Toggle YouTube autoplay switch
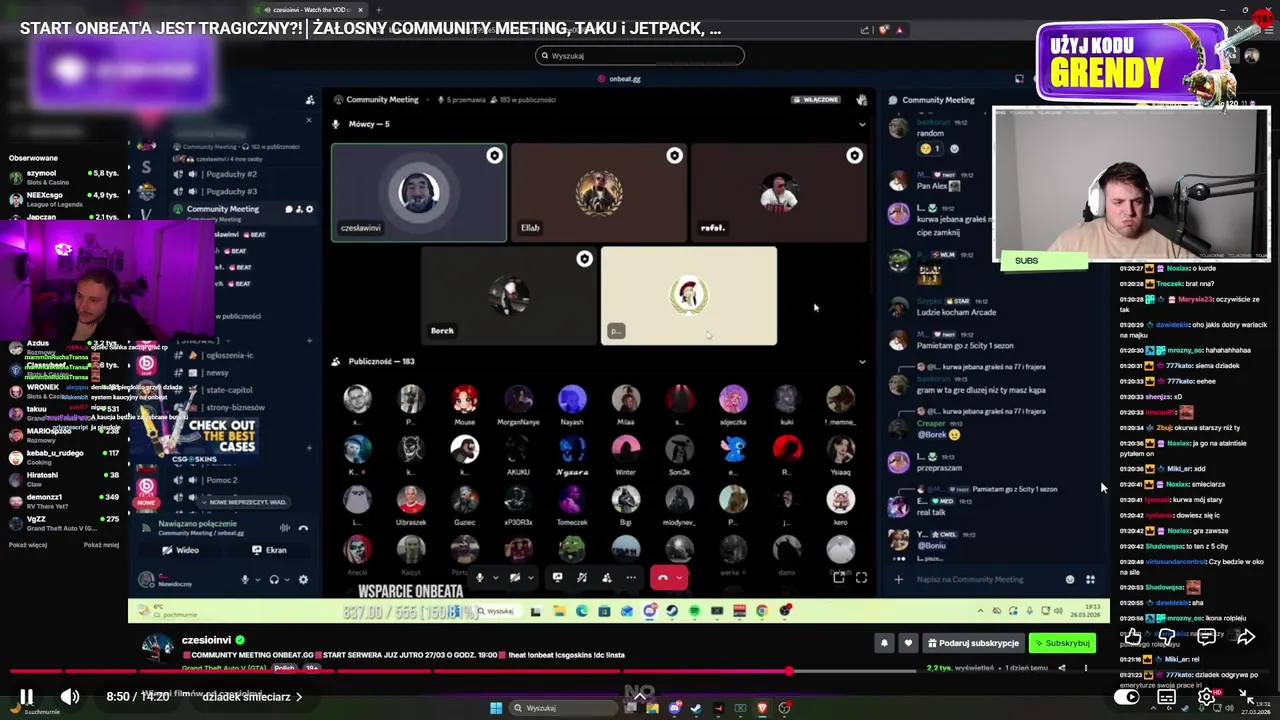Viewport: 1280px width, 720px height. (x=1127, y=697)
